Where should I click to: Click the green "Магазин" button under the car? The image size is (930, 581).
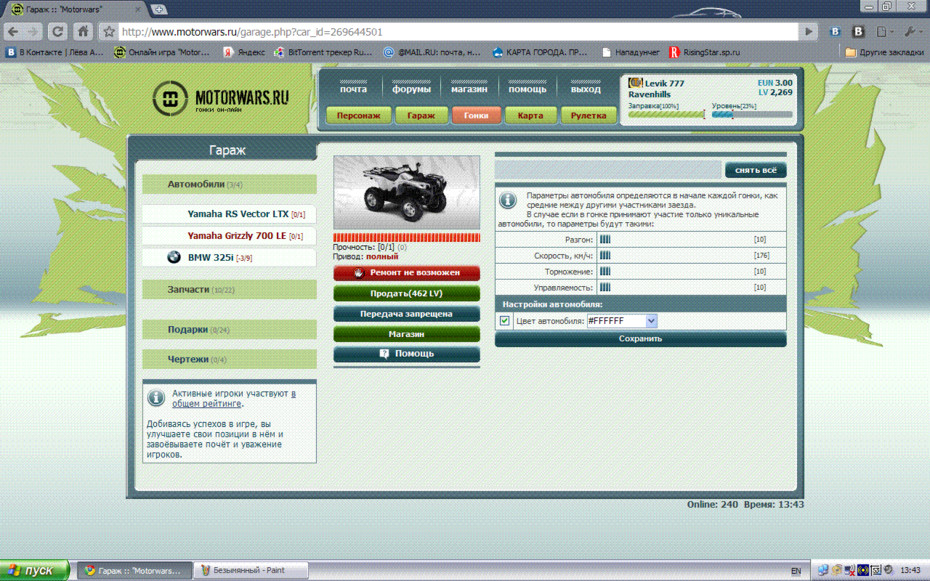[x=406, y=334]
